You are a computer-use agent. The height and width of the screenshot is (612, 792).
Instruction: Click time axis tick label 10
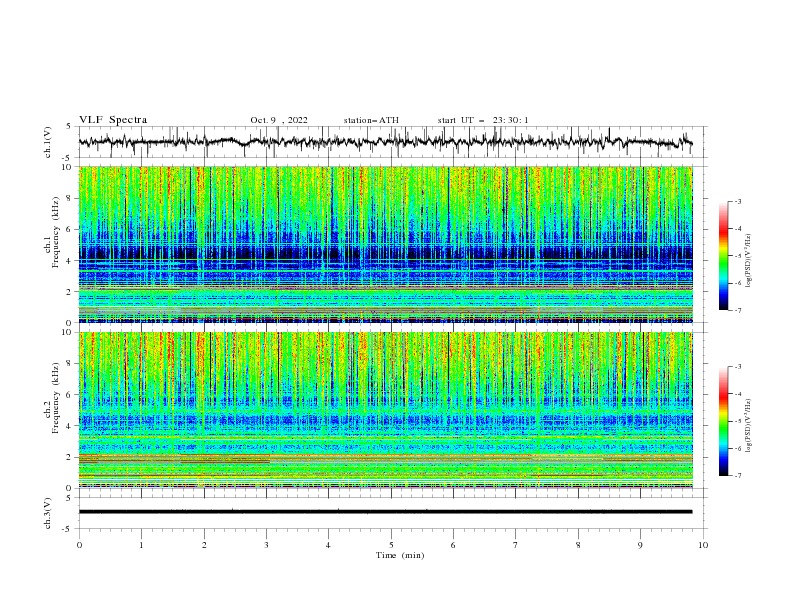(703, 545)
